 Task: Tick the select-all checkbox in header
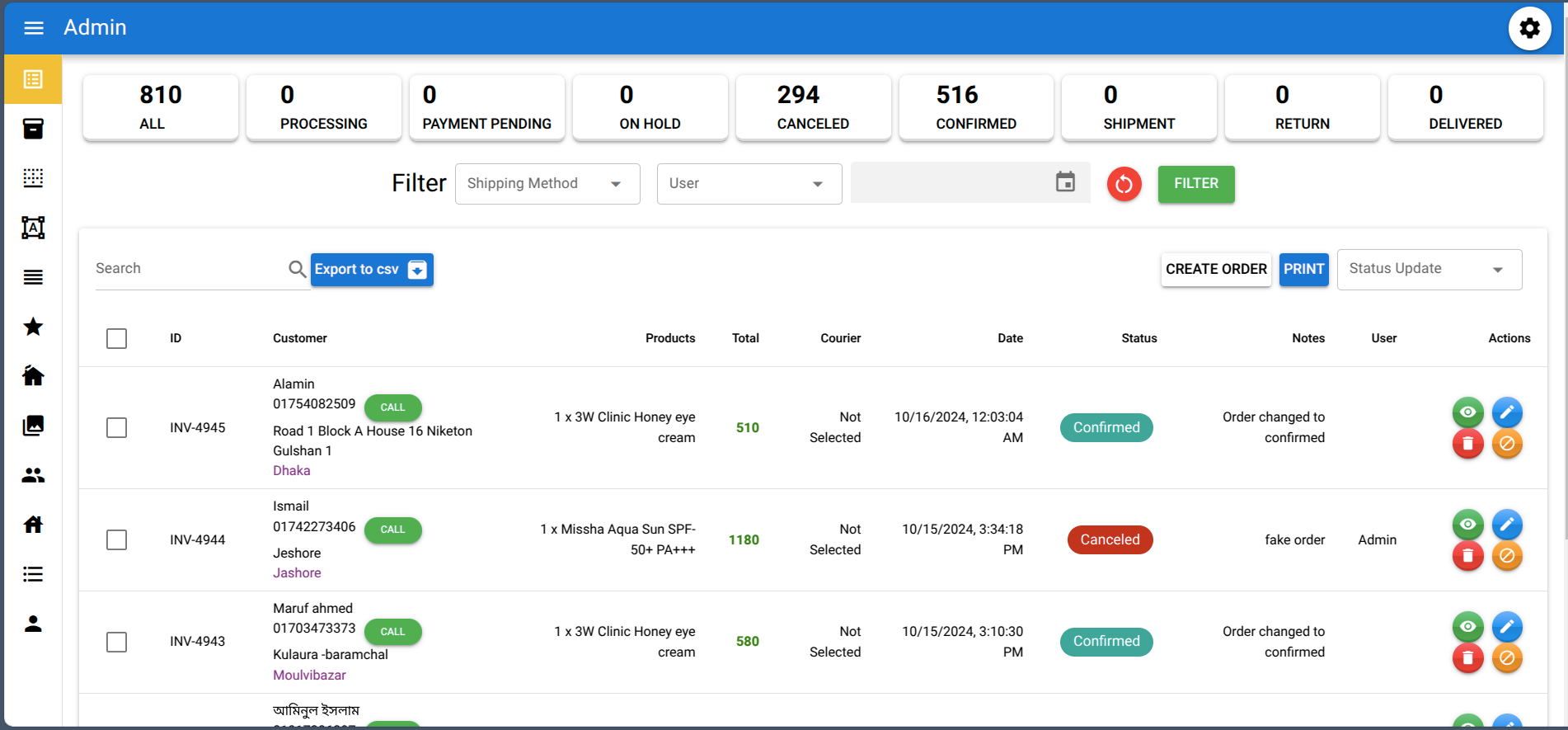(x=117, y=339)
